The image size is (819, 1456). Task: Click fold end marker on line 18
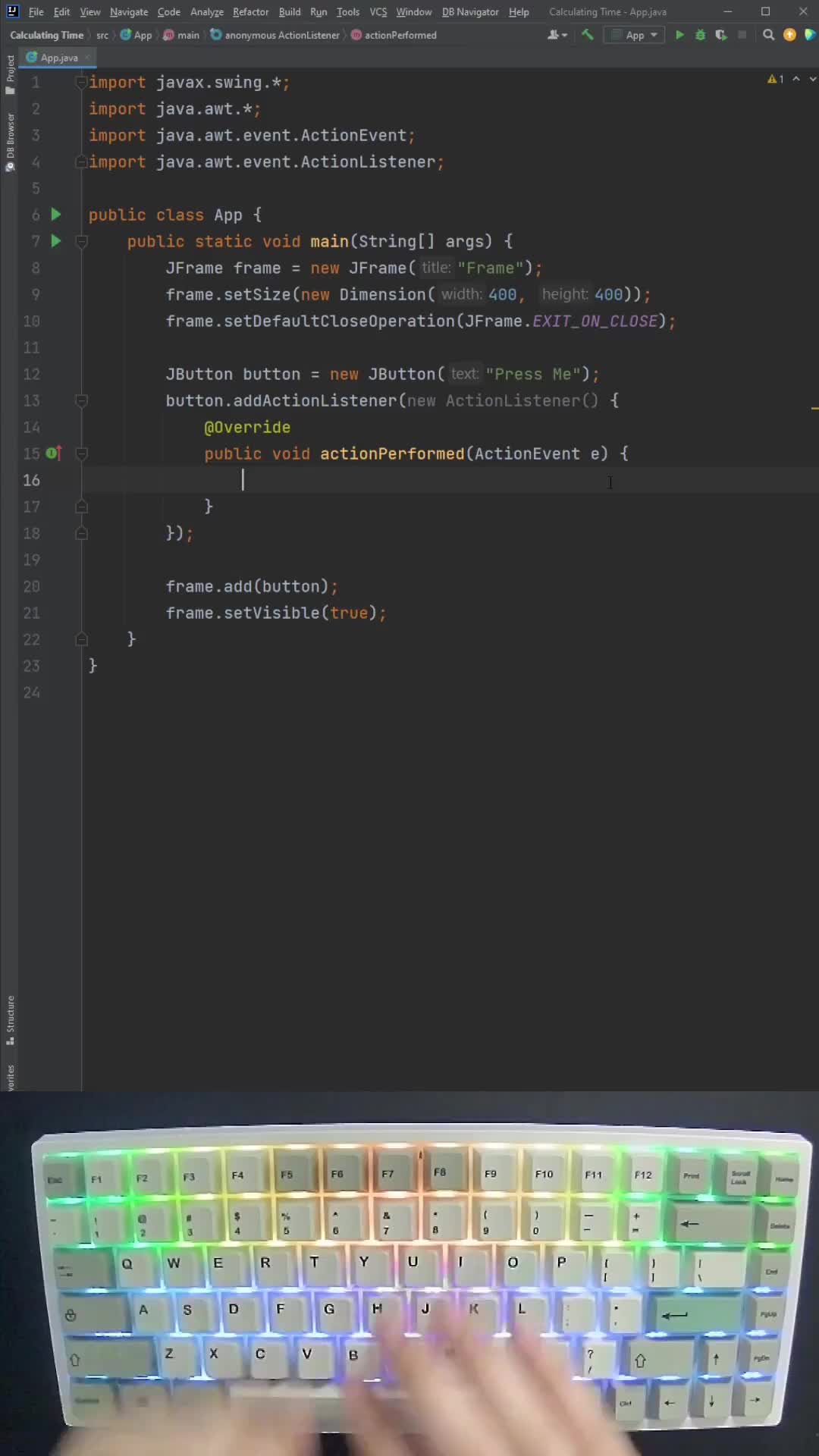pyautogui.click(x=81, y=533)
